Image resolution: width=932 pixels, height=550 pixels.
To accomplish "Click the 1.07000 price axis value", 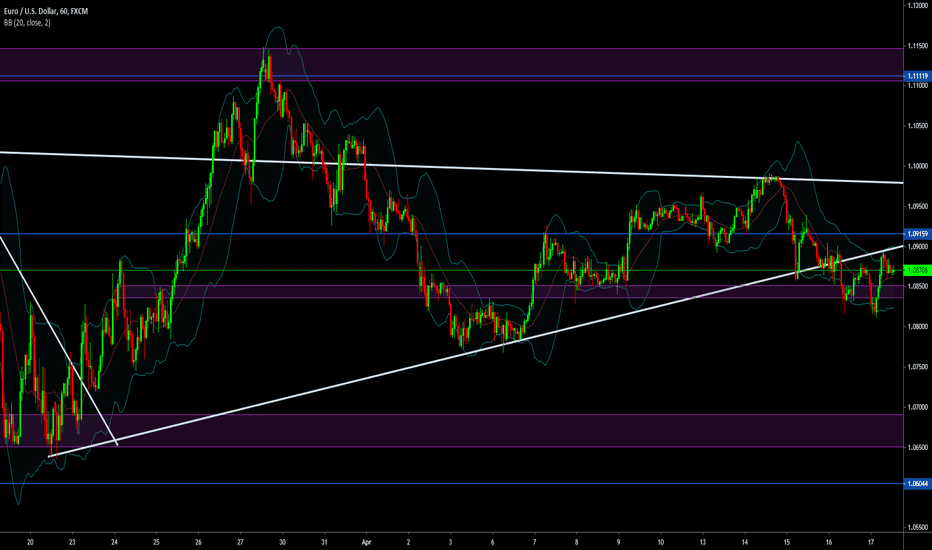I will coord(918,407).
